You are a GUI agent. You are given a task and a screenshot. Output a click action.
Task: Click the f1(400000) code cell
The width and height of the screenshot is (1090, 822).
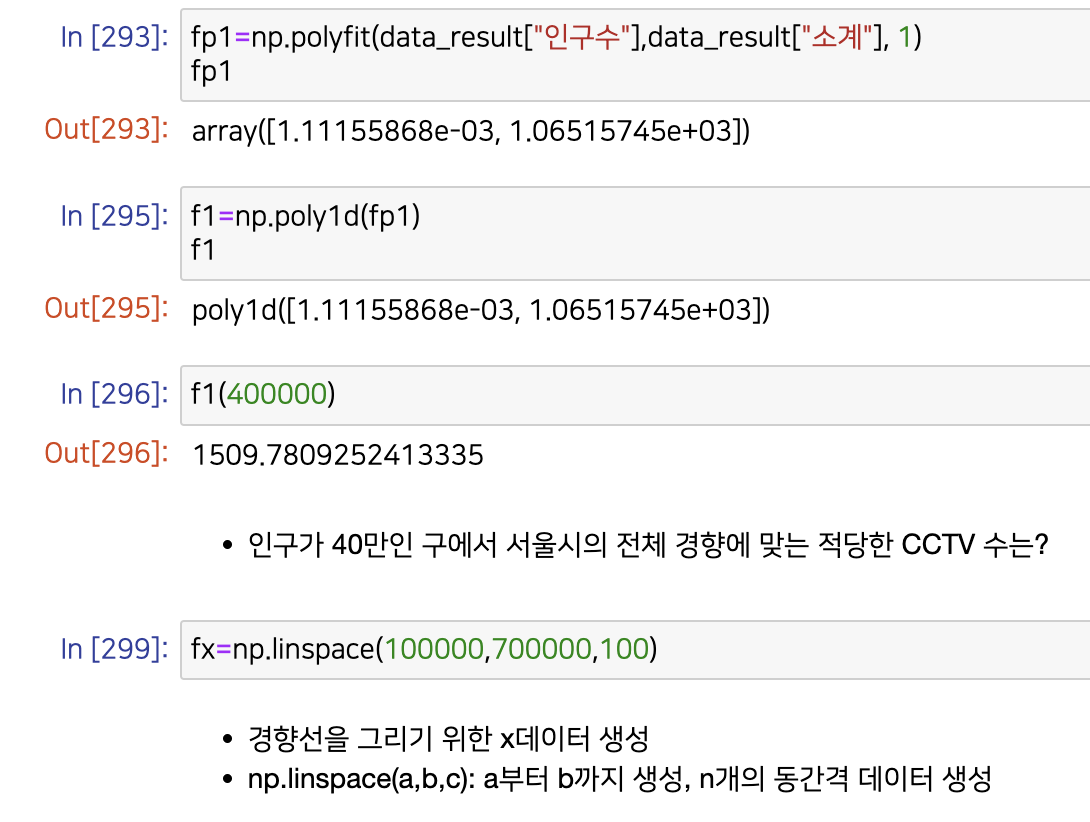pos(635,395)
